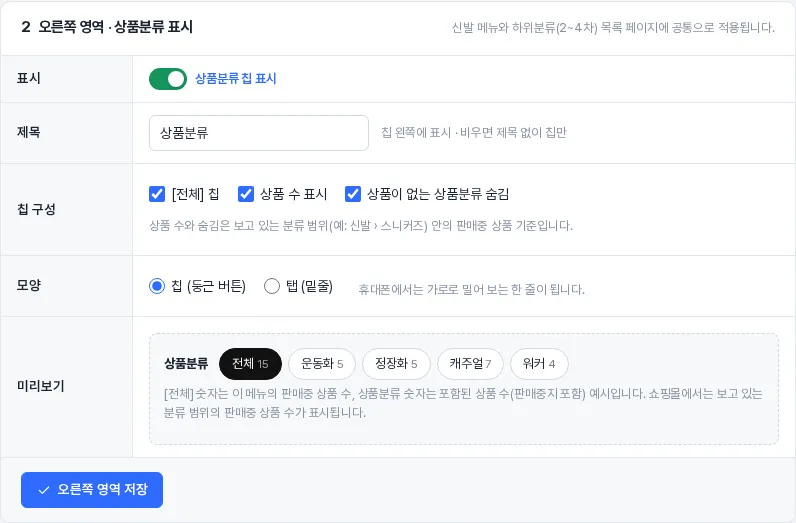Click the 미리보기 row label

(x=41, y=386)
